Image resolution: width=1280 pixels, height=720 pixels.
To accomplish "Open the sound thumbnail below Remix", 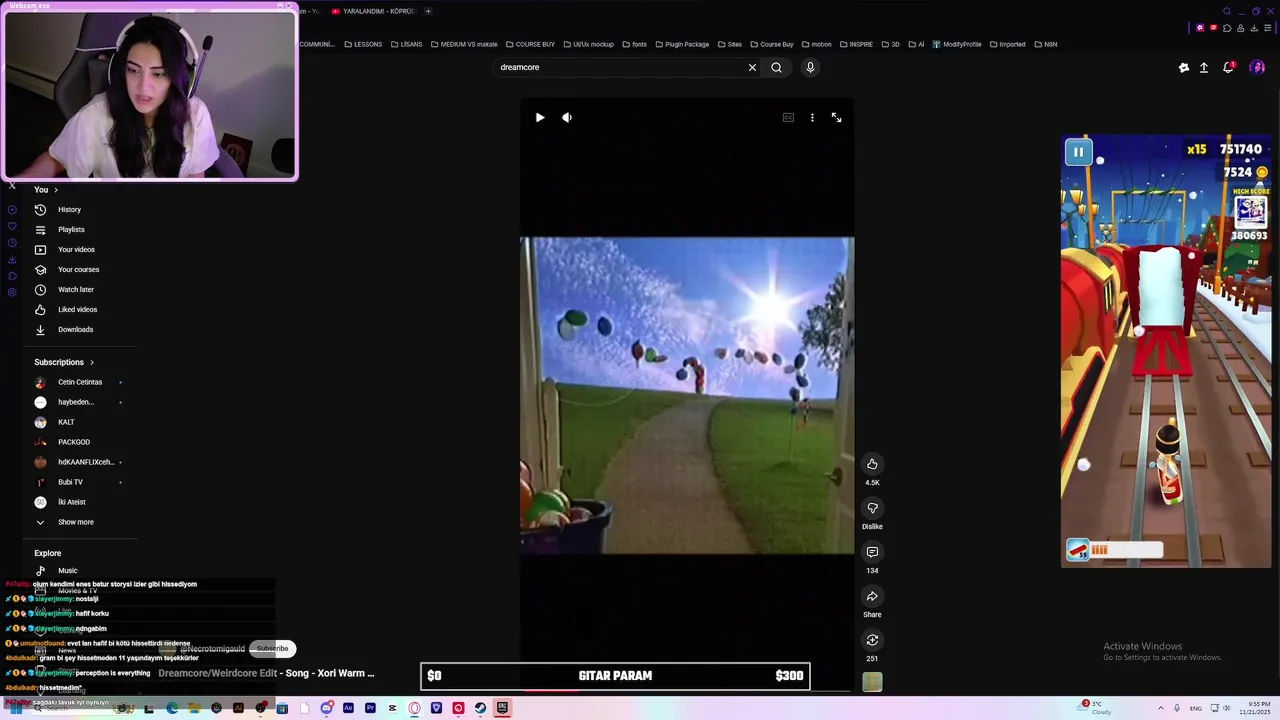I will [x=872, y=682].
